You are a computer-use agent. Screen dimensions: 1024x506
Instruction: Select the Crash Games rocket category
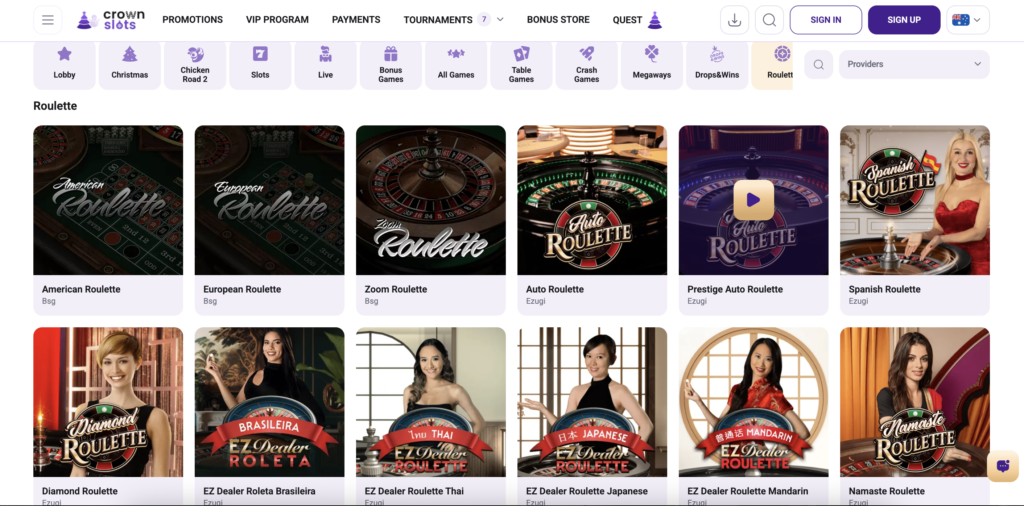(x=586, y=64)
